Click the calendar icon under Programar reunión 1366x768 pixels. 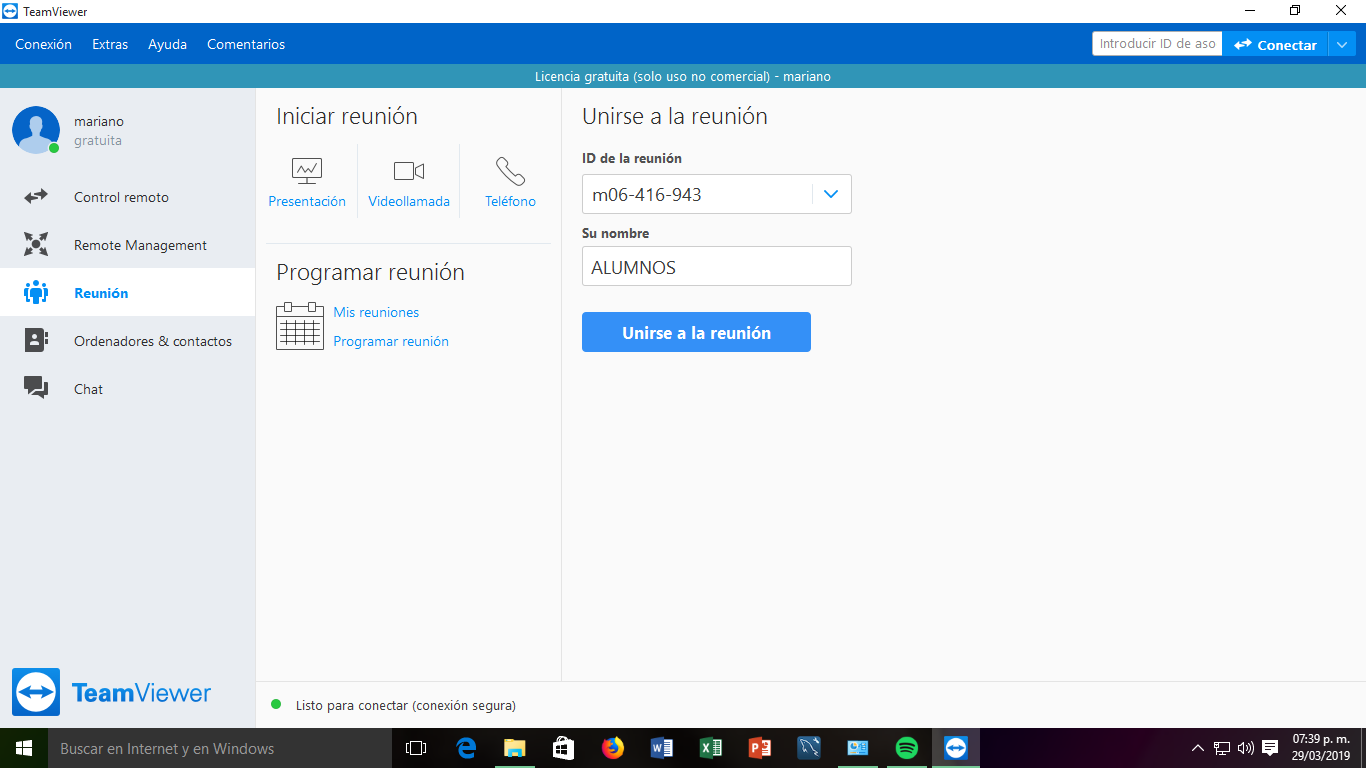coord(300,326)
